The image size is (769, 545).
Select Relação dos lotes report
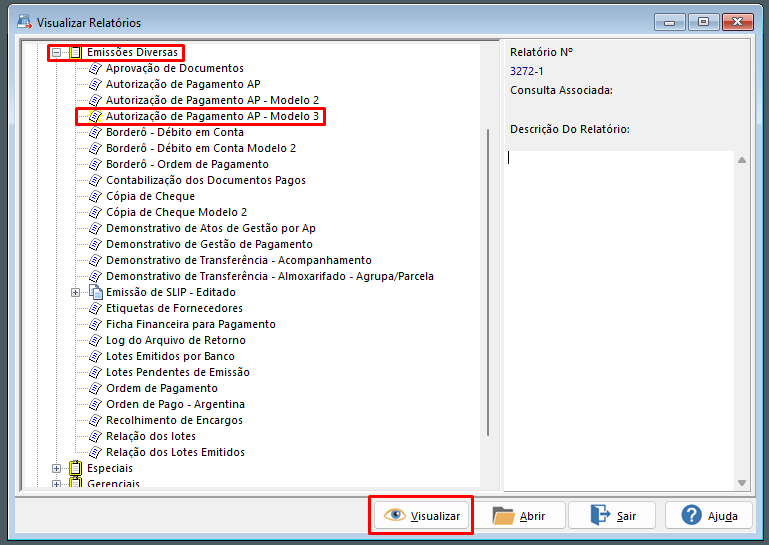(151, 437)
